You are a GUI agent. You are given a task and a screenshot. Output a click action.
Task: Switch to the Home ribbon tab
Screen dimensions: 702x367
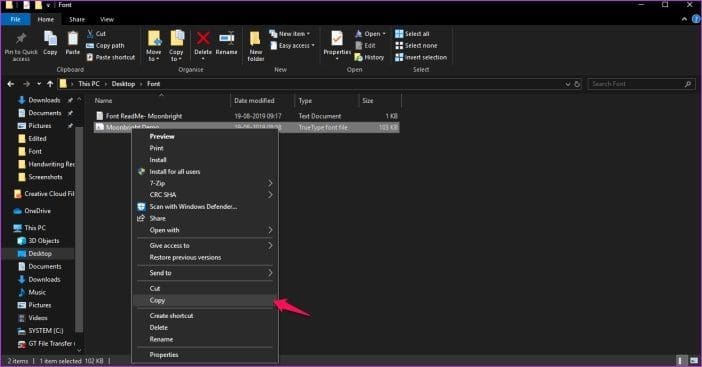click(46, 19)
